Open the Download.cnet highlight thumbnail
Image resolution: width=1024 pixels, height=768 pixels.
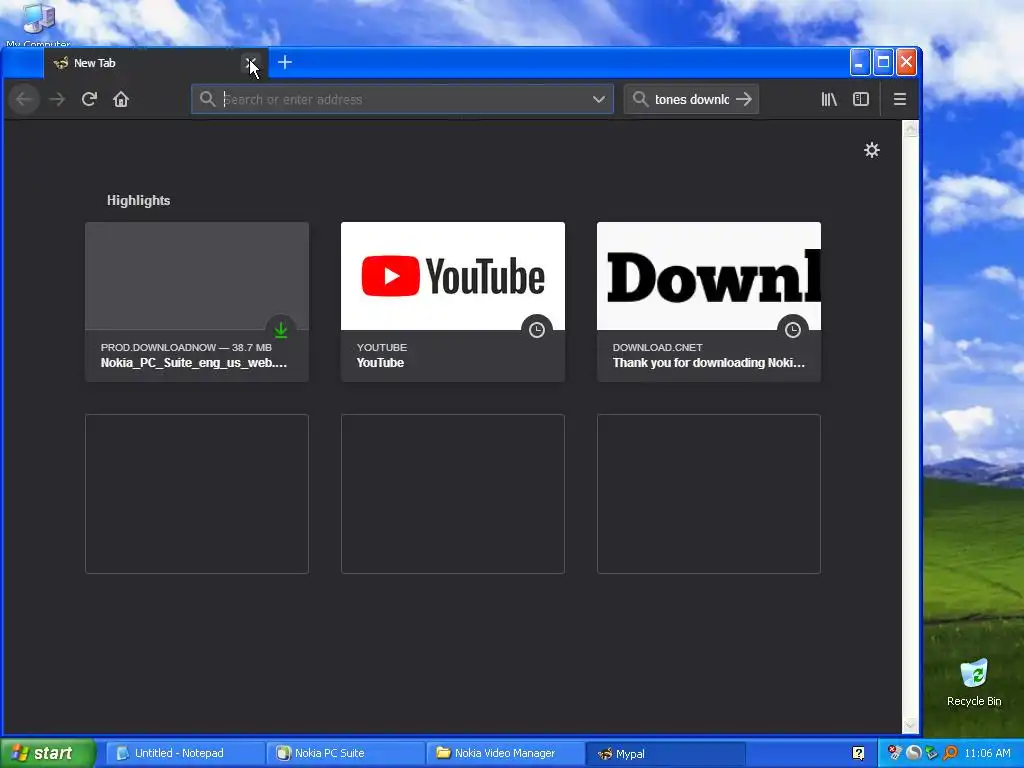coord(709,276)
